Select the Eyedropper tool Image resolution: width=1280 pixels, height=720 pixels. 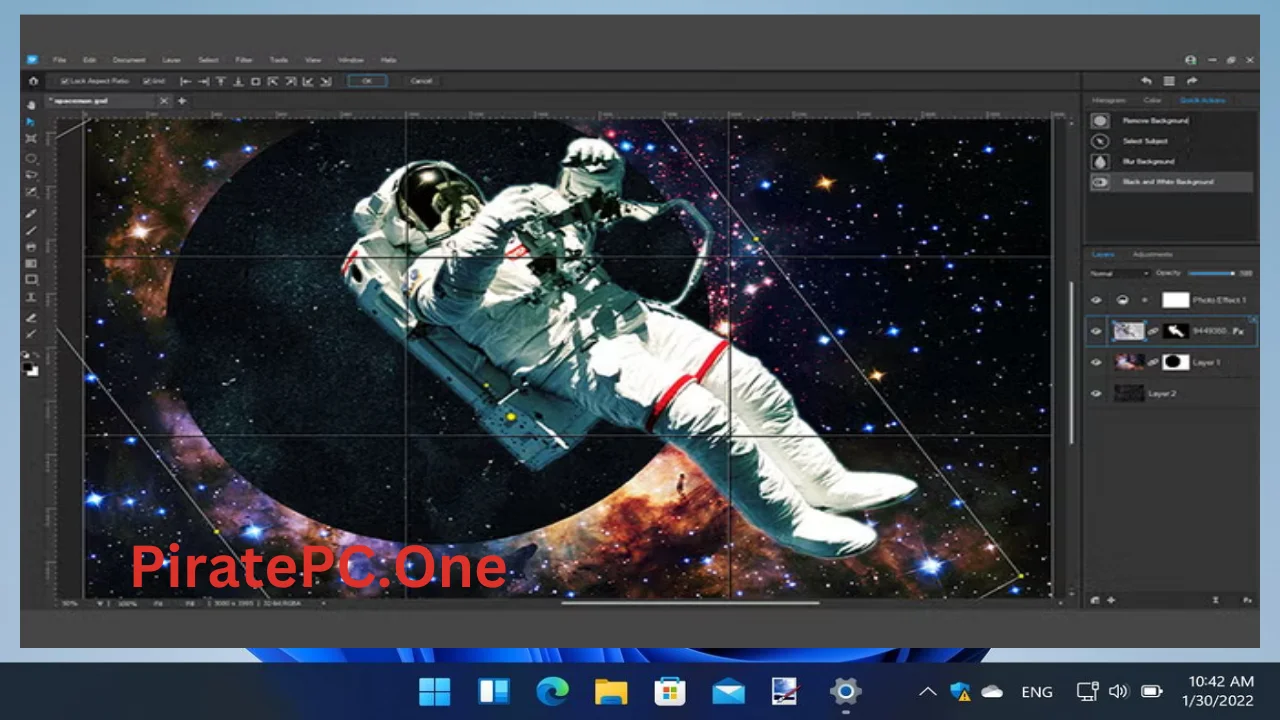point(31,334)
